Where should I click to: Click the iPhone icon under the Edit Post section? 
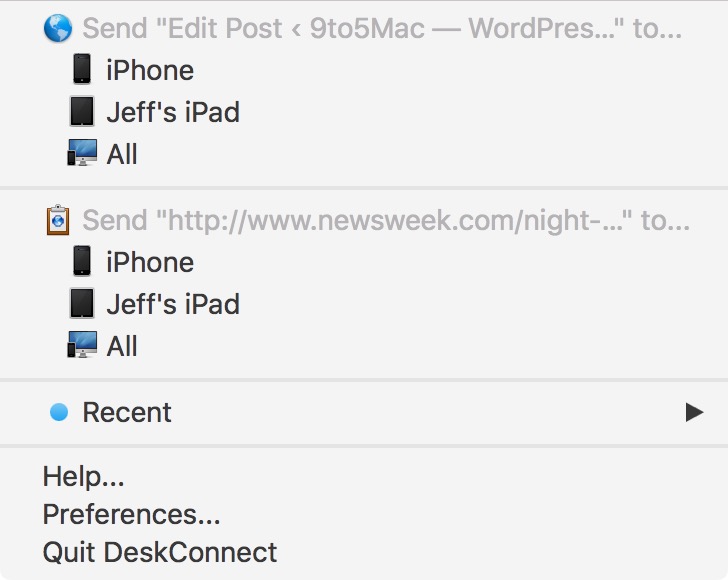pyautogui.click(x=82, y=70)
